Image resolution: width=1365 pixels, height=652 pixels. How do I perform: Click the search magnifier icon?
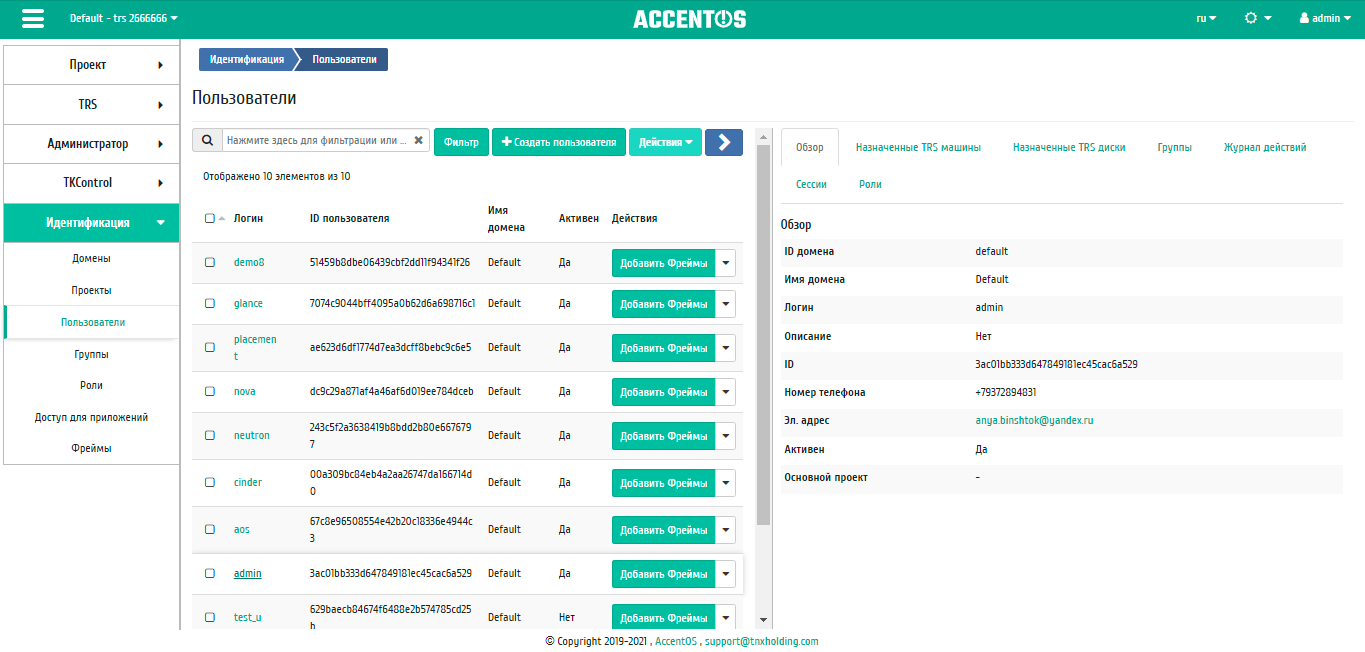(207, 141)
